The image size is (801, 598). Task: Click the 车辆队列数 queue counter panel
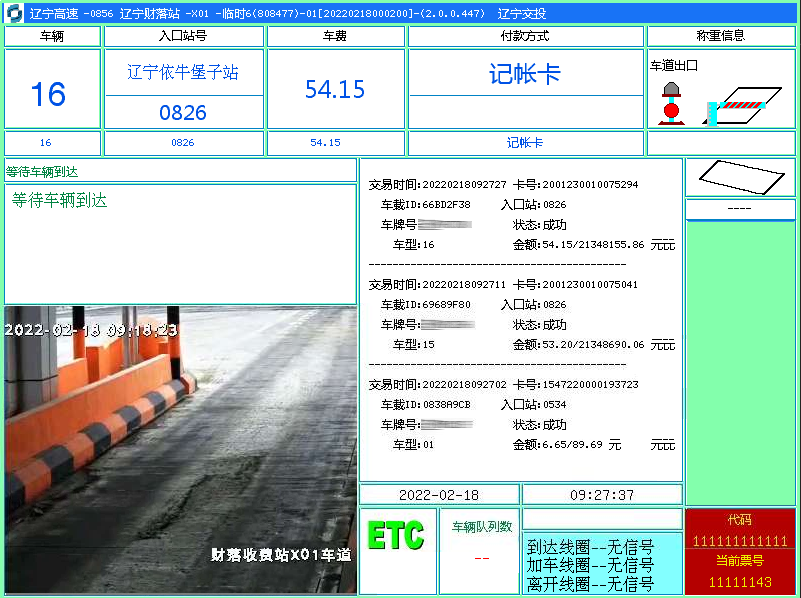pos(481,550)
